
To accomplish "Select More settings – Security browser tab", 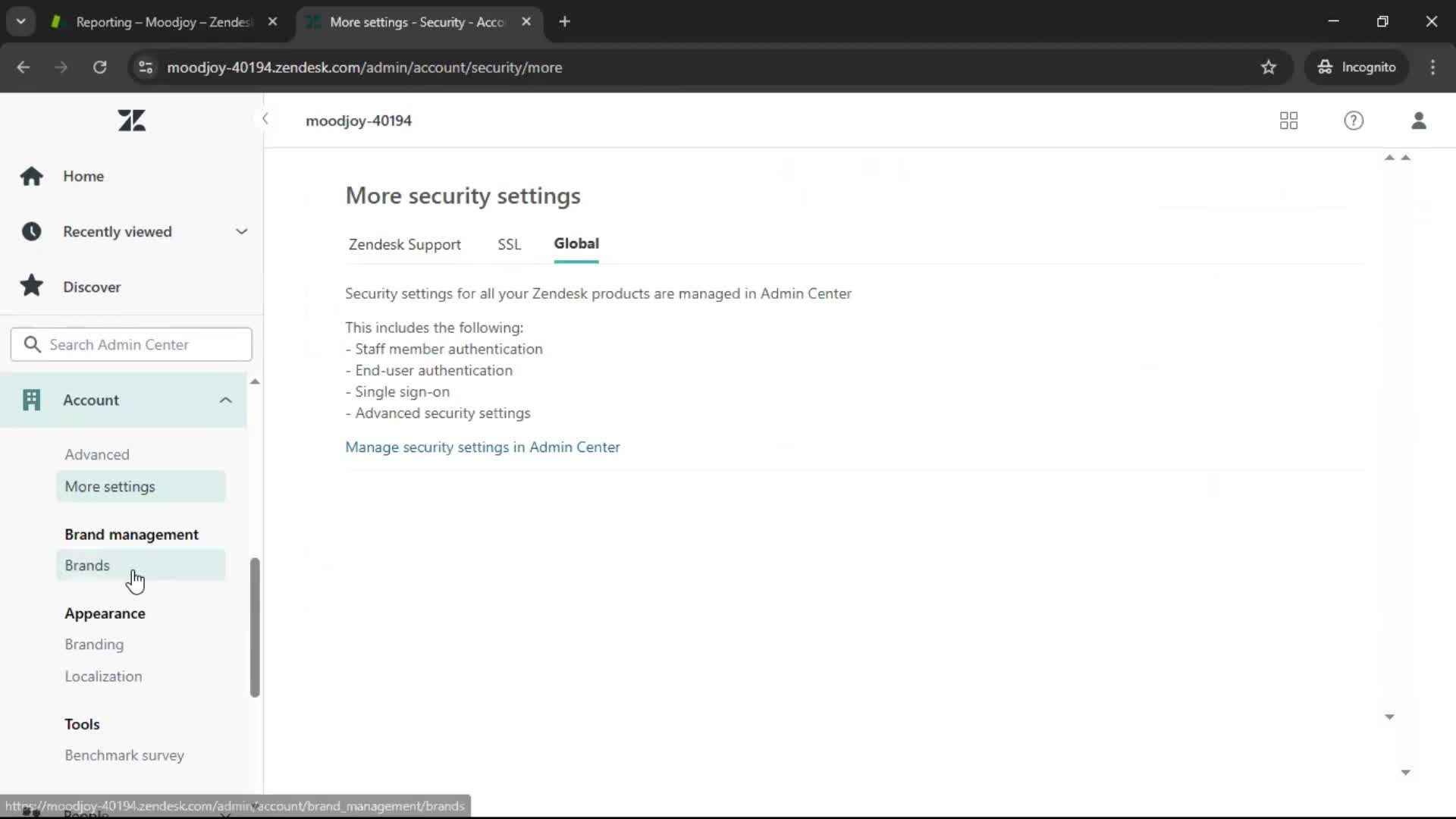I will coord(417,22).
